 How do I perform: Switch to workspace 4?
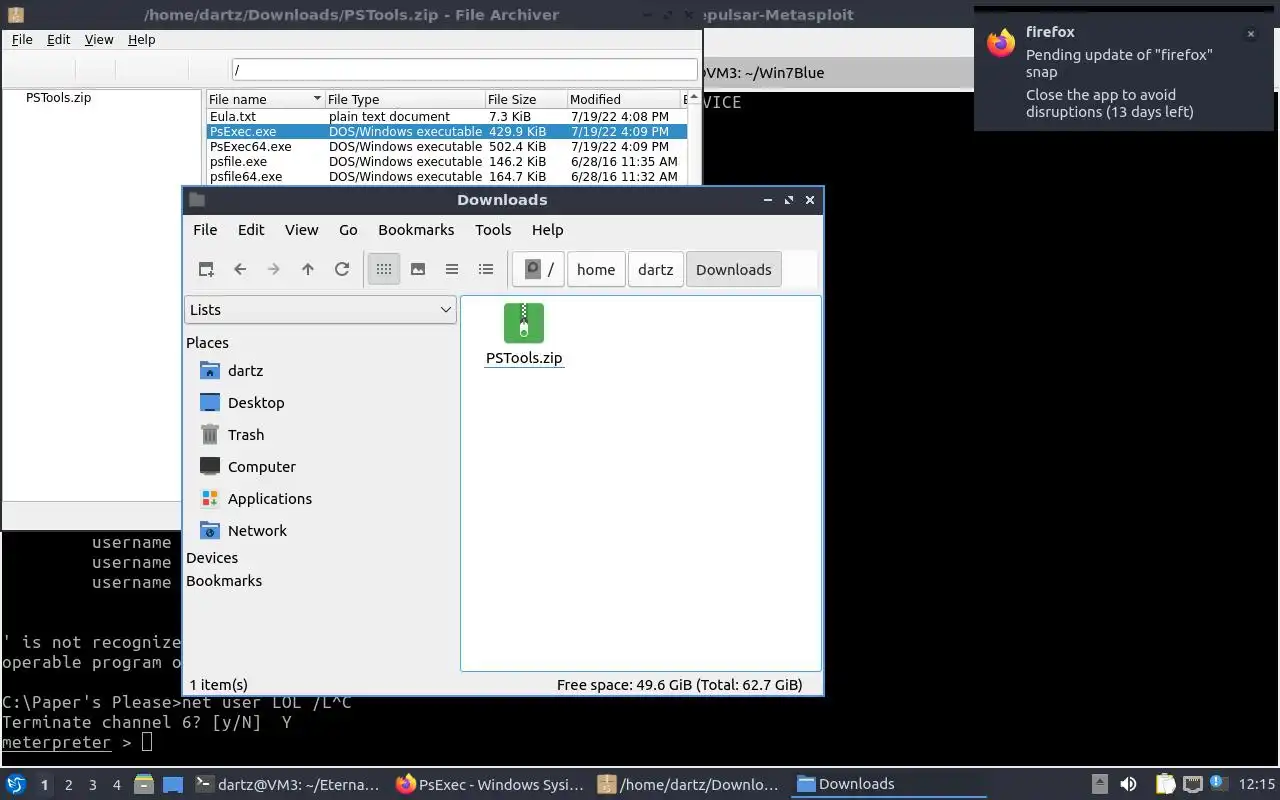click(x=116, y=785)
